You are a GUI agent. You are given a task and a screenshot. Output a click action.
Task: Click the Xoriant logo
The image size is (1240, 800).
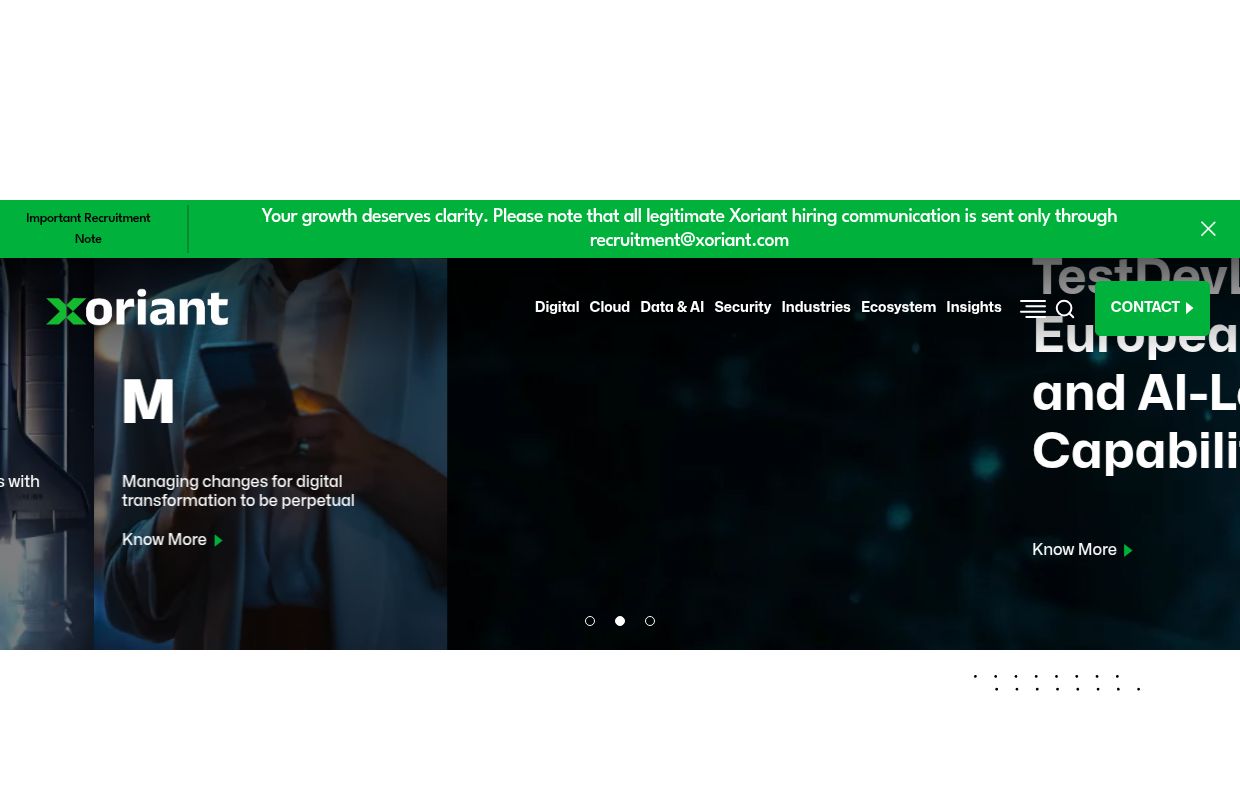(137, 308)
